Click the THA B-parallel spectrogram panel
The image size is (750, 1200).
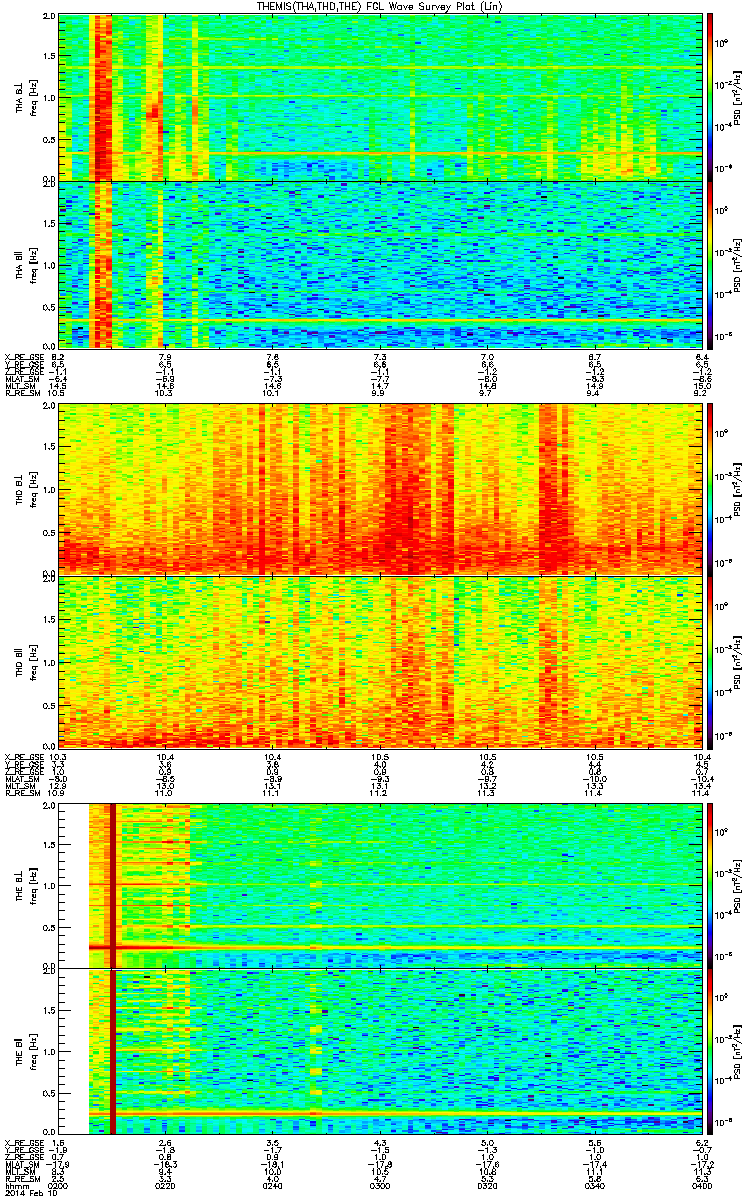pyautogui.click(x=379, y=264)
